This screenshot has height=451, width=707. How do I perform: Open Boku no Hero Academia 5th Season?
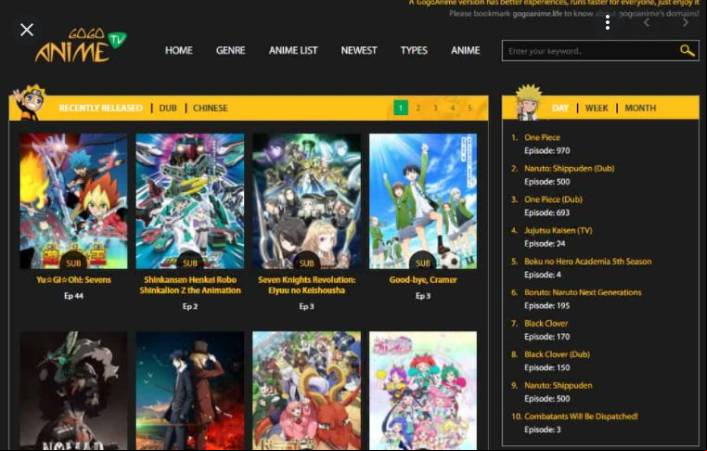[588, 262]
